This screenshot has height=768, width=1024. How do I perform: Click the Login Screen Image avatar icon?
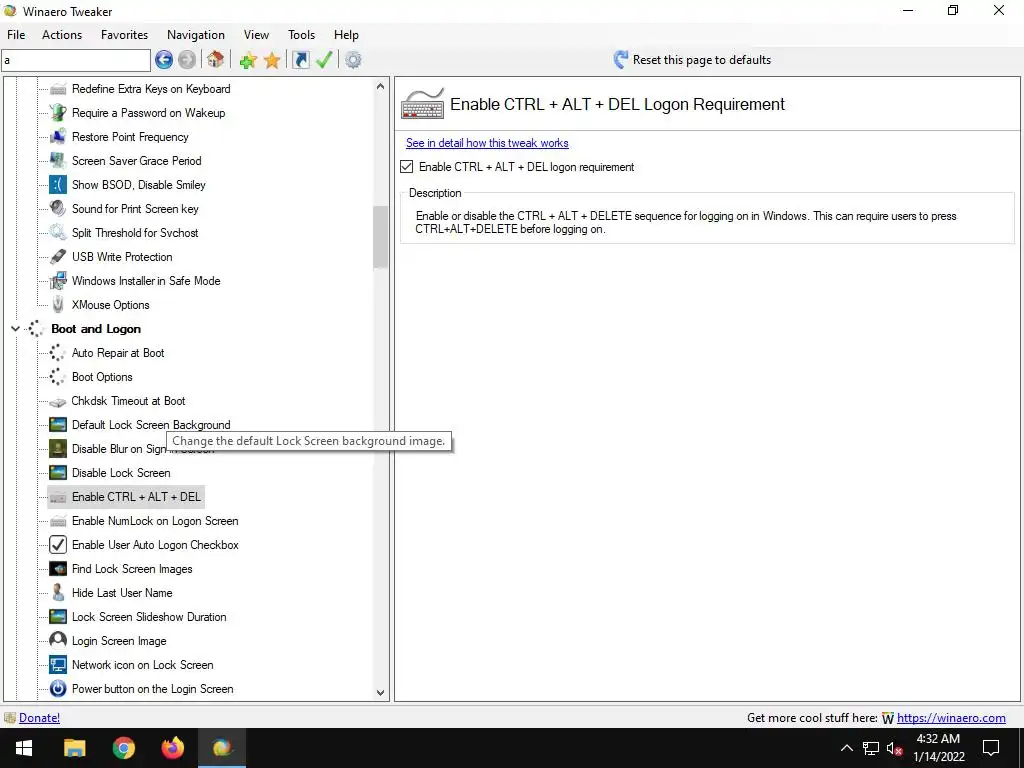[x=58, y=641]
